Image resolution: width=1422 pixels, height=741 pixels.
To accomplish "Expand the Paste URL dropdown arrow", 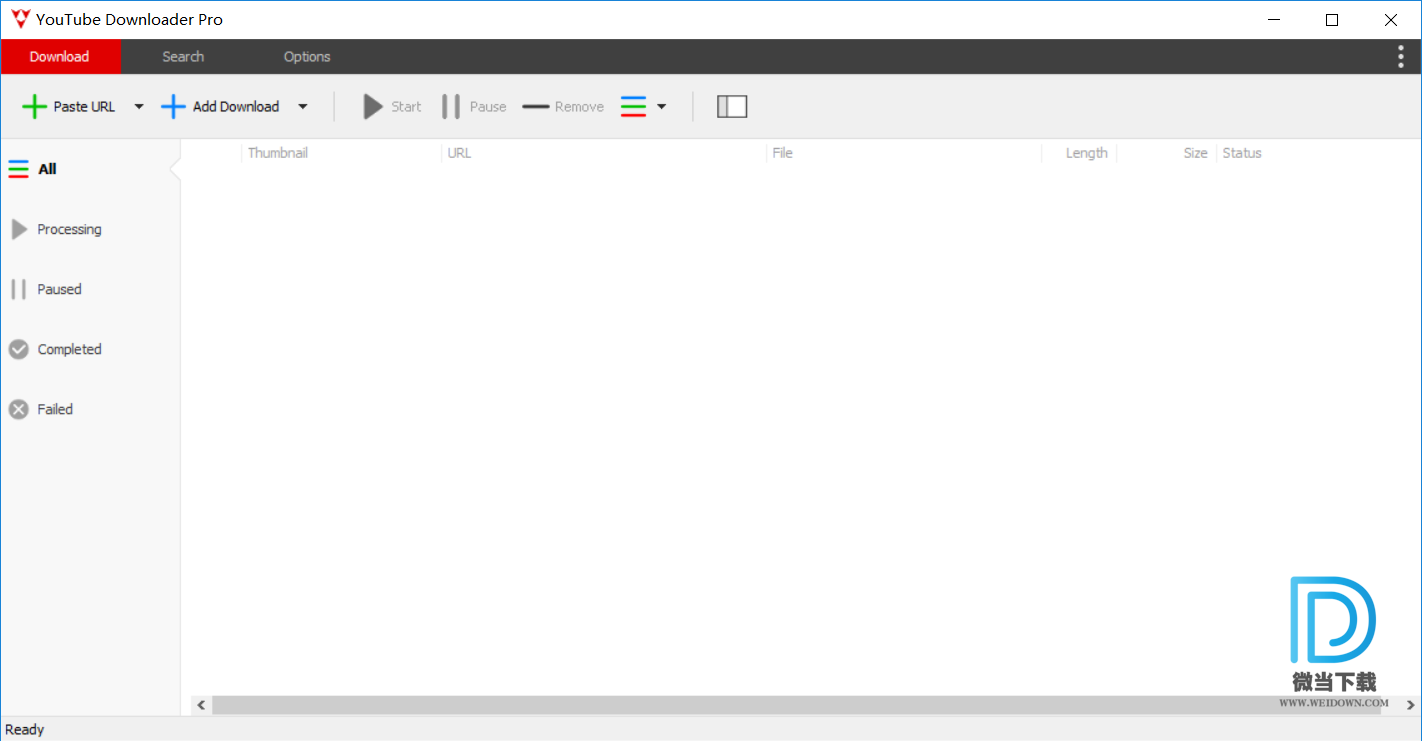I will 139,107.
